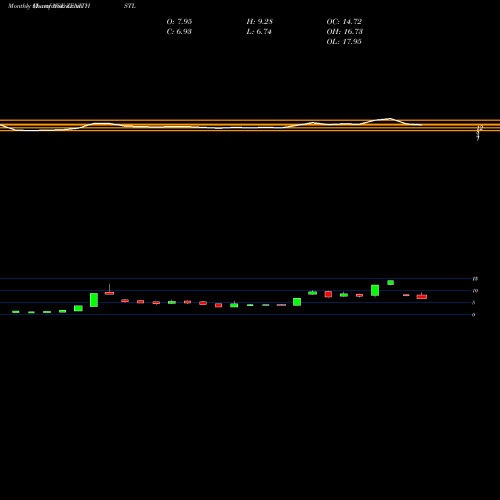Click the 0 label on the price axis
500x500 pixels.
pos(473,315)
